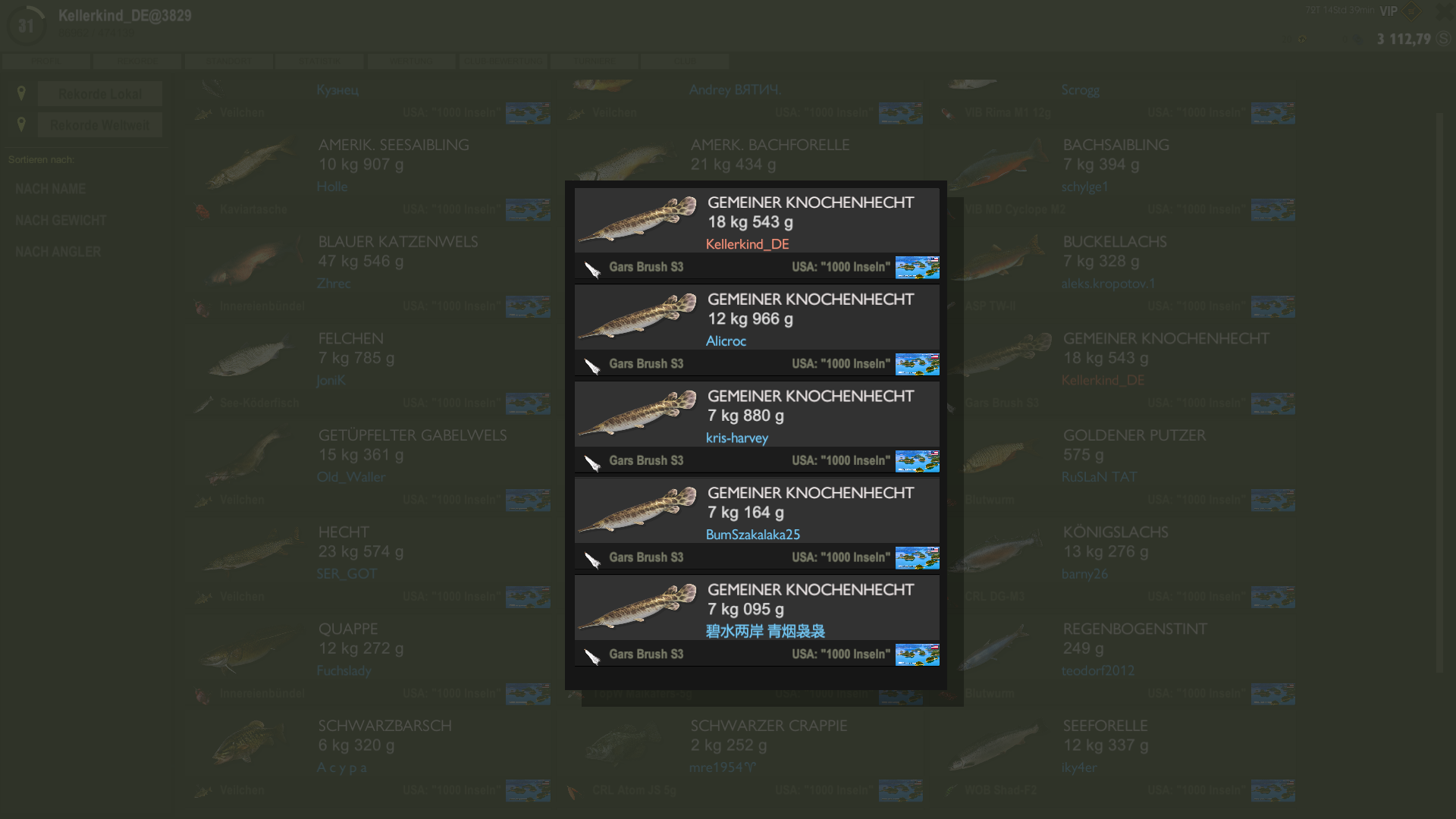
Task: Click the map thumbnail in the BumSzakalaka25 record
Action: tap(917, 557)
